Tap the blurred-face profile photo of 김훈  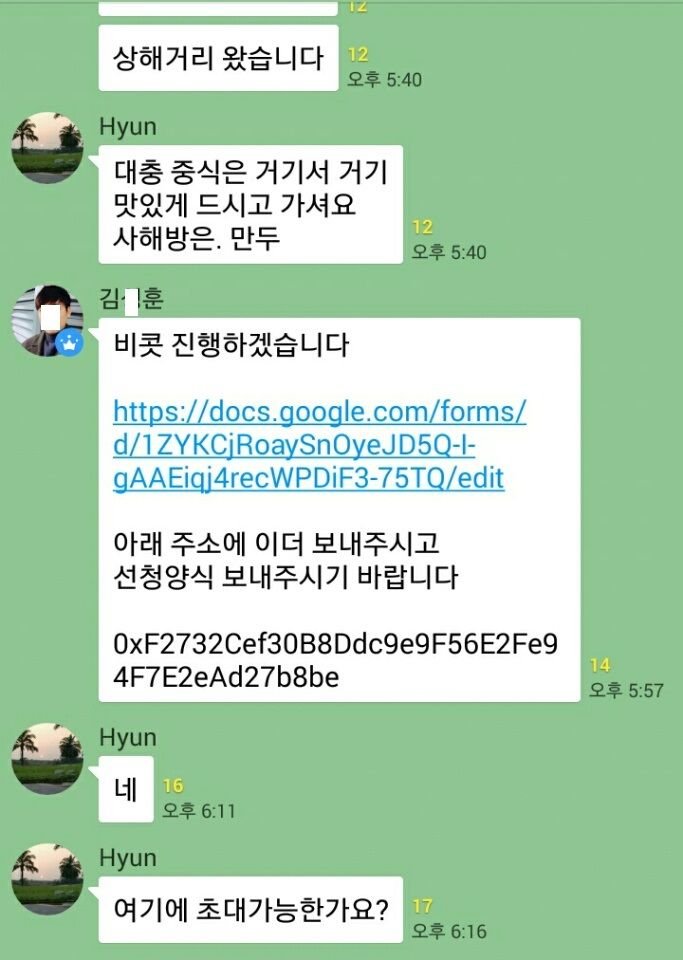tap(48, 320)
